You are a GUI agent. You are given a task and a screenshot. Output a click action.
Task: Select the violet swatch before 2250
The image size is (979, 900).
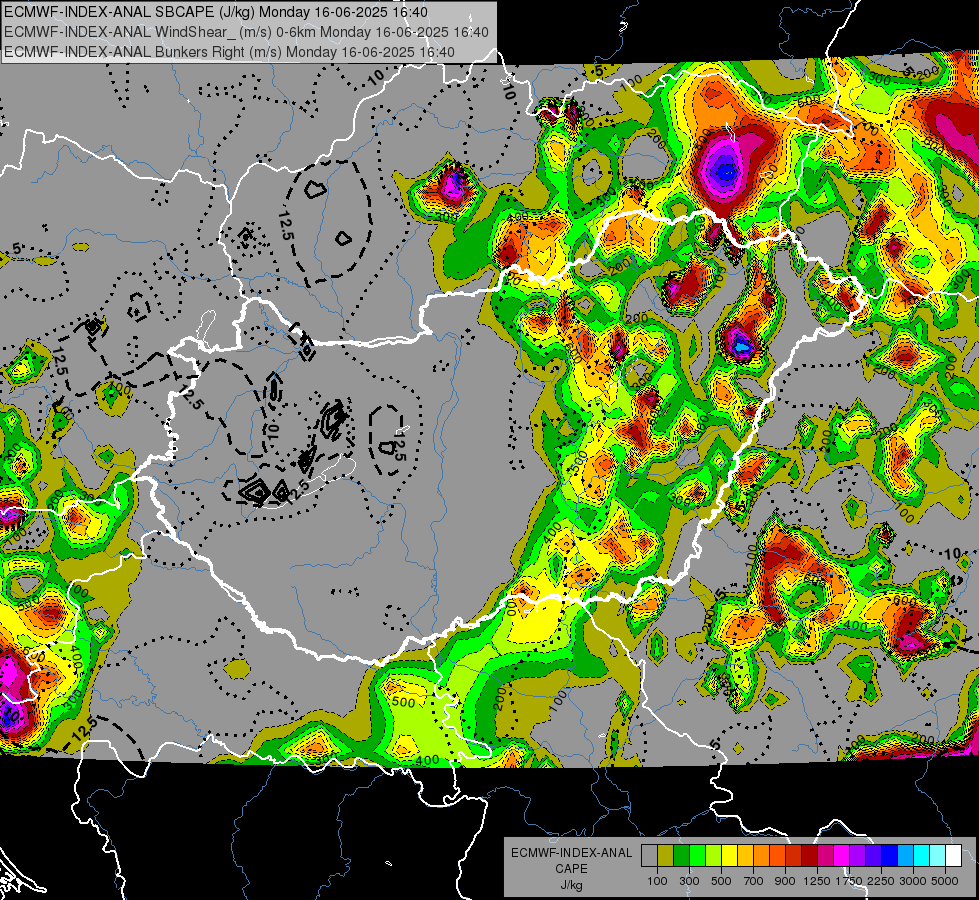pos(873,856)
